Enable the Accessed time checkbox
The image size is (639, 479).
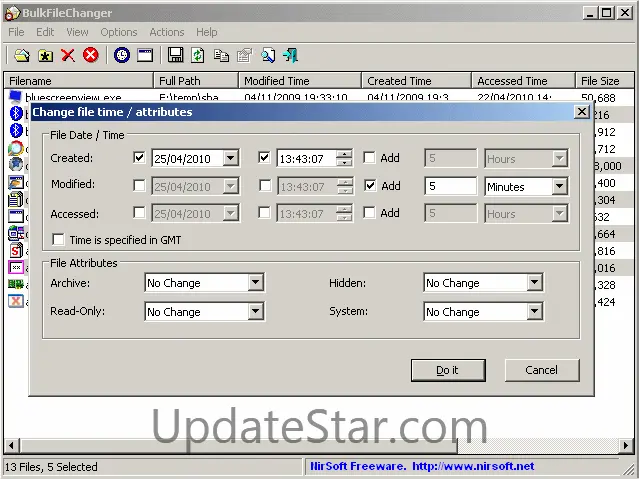[264, 212]
